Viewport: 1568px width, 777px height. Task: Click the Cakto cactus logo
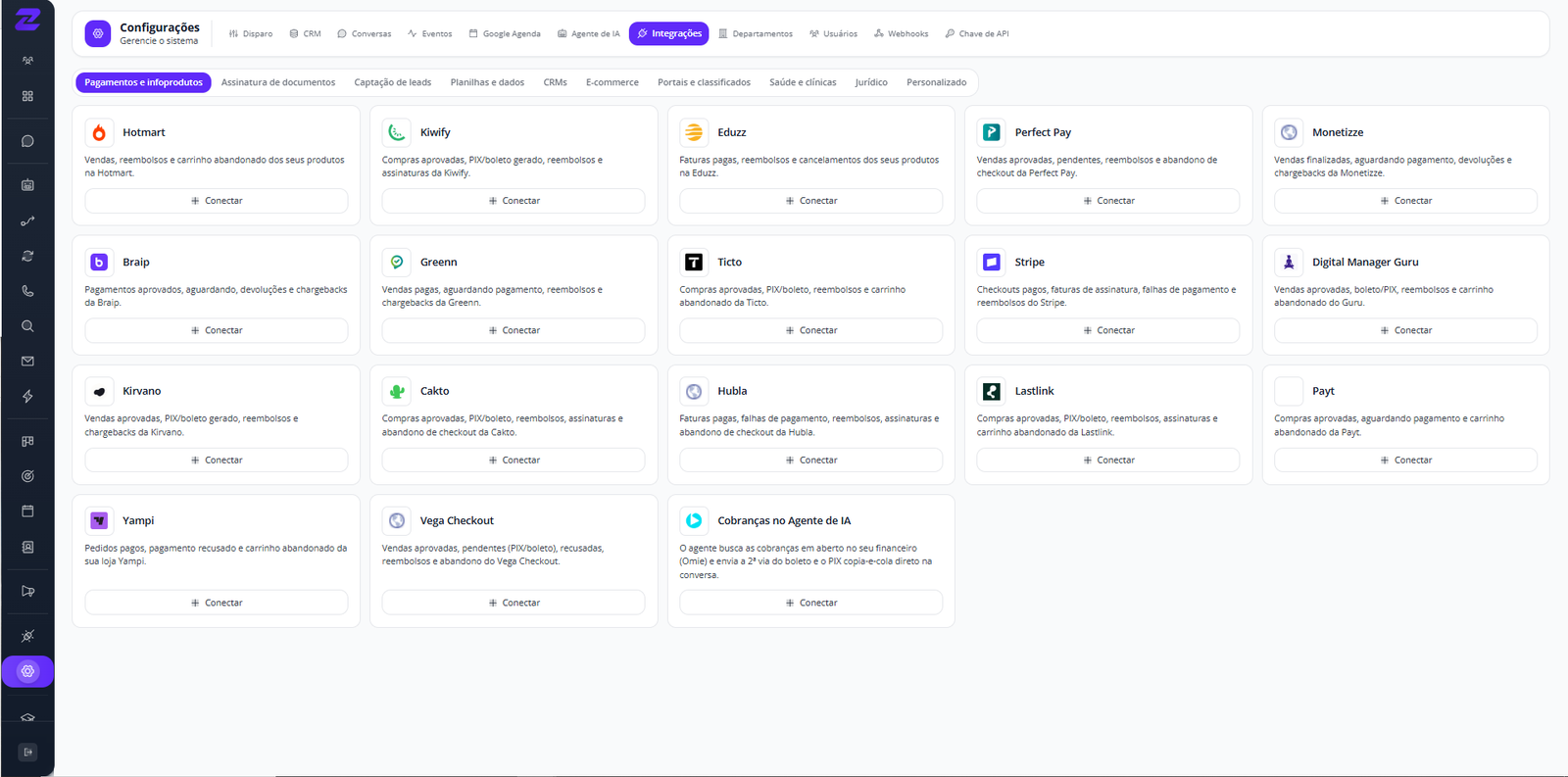(x=397, y=391)
